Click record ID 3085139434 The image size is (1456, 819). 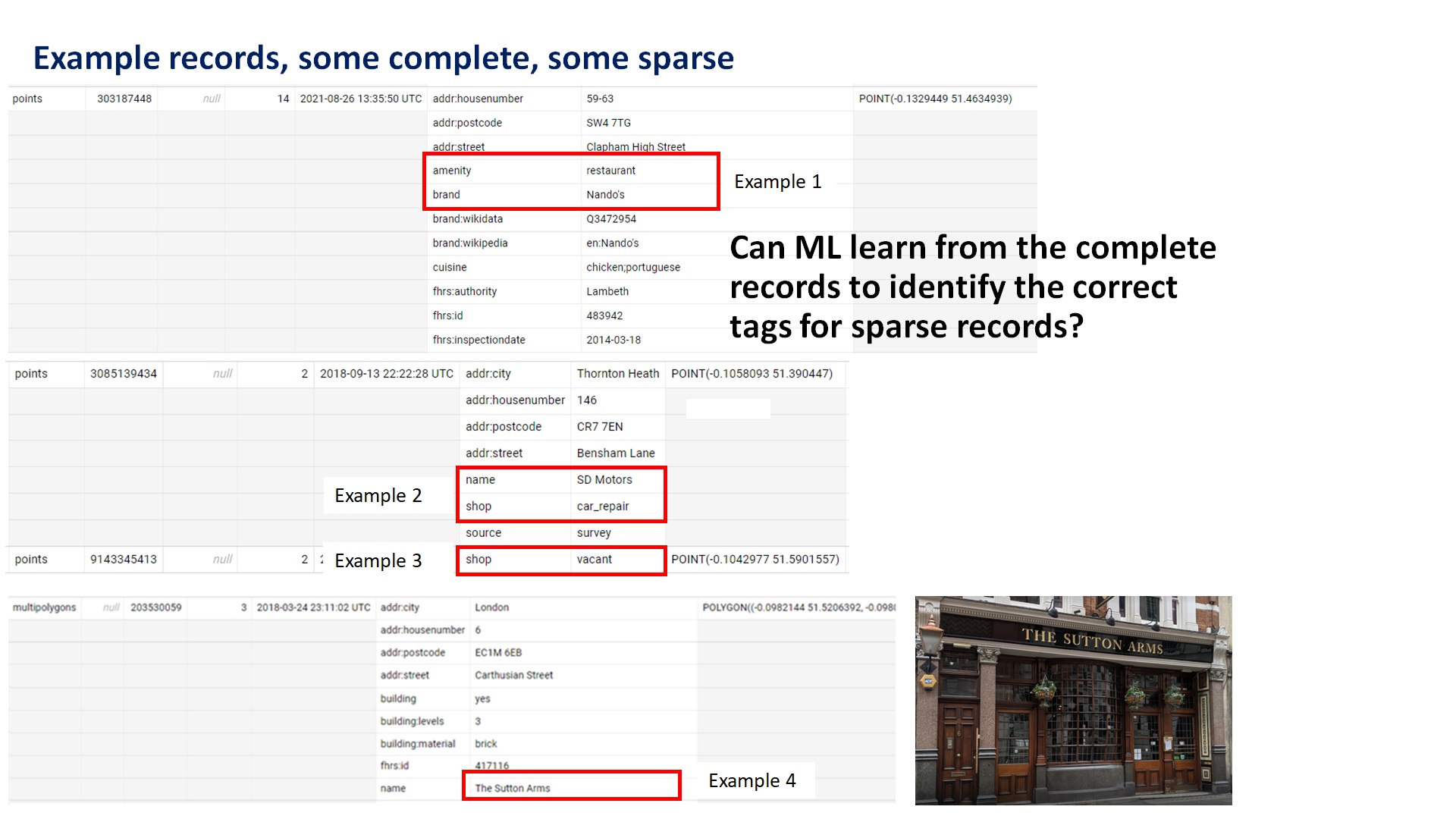click(124, 374)
